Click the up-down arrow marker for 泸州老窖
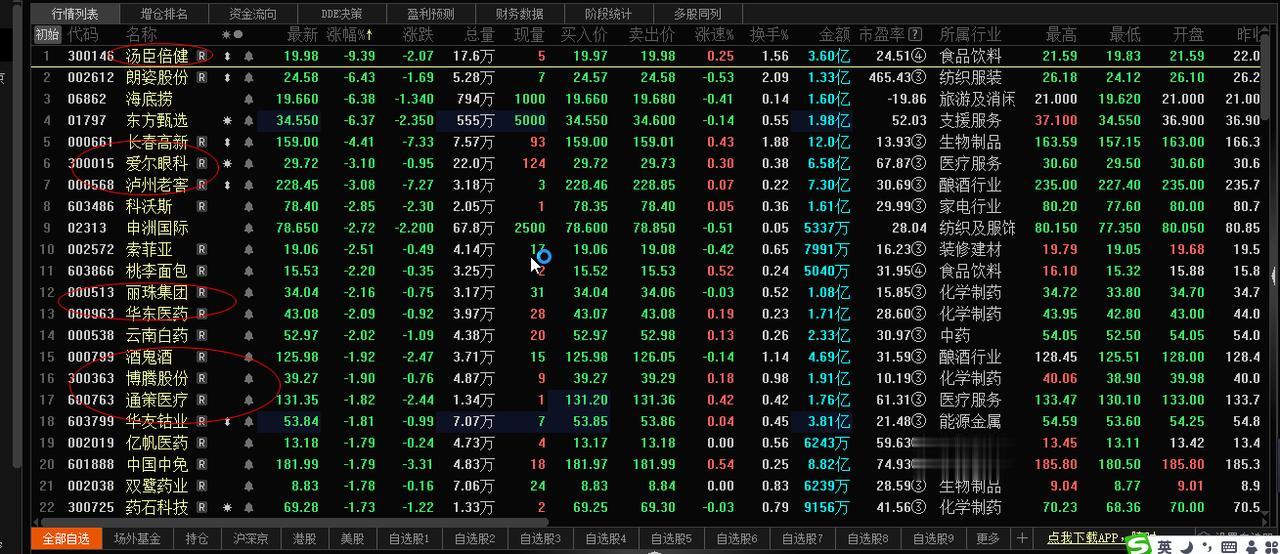 [227, 185]
